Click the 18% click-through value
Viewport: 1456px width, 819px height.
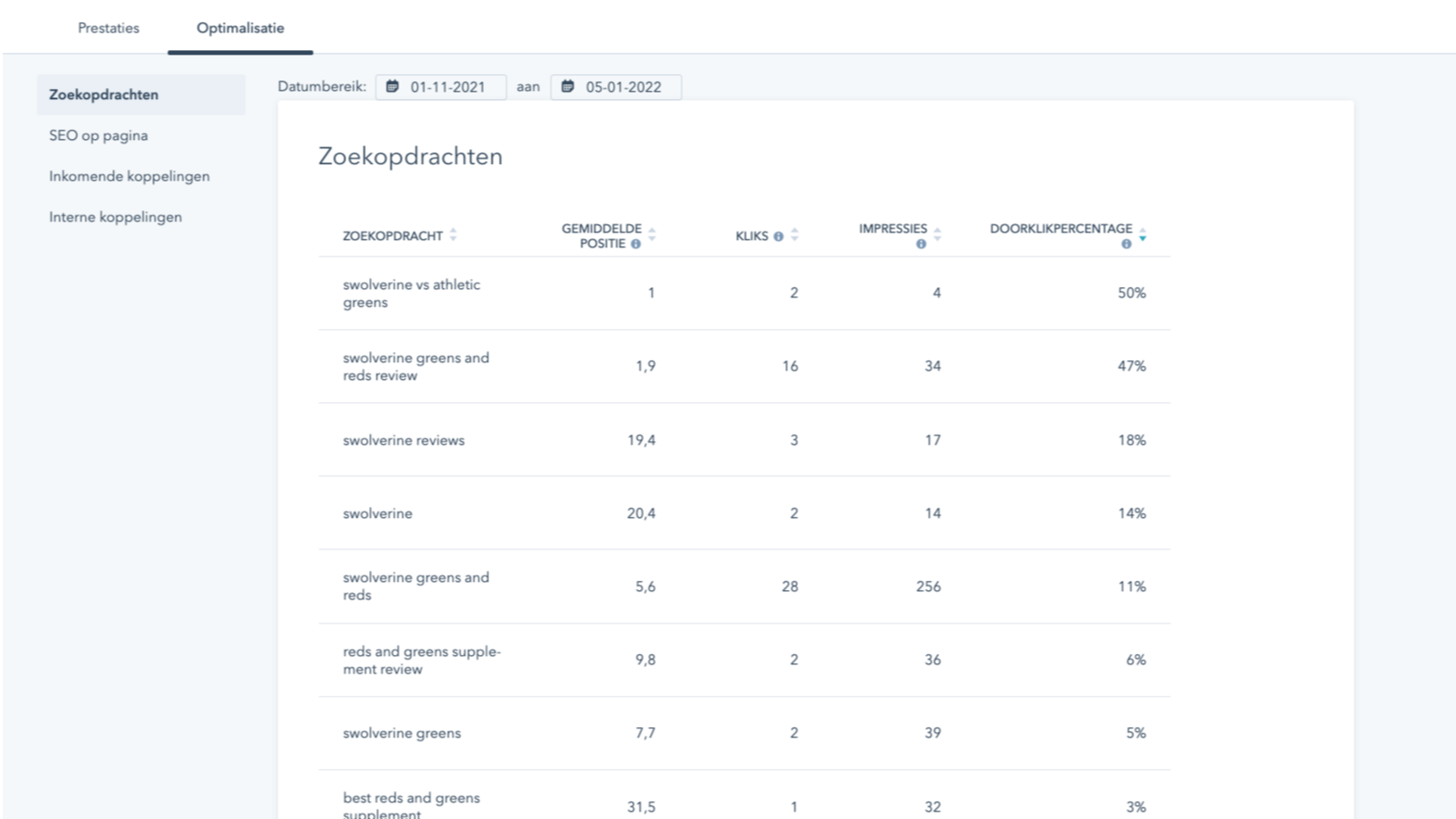pos(1132,440)
